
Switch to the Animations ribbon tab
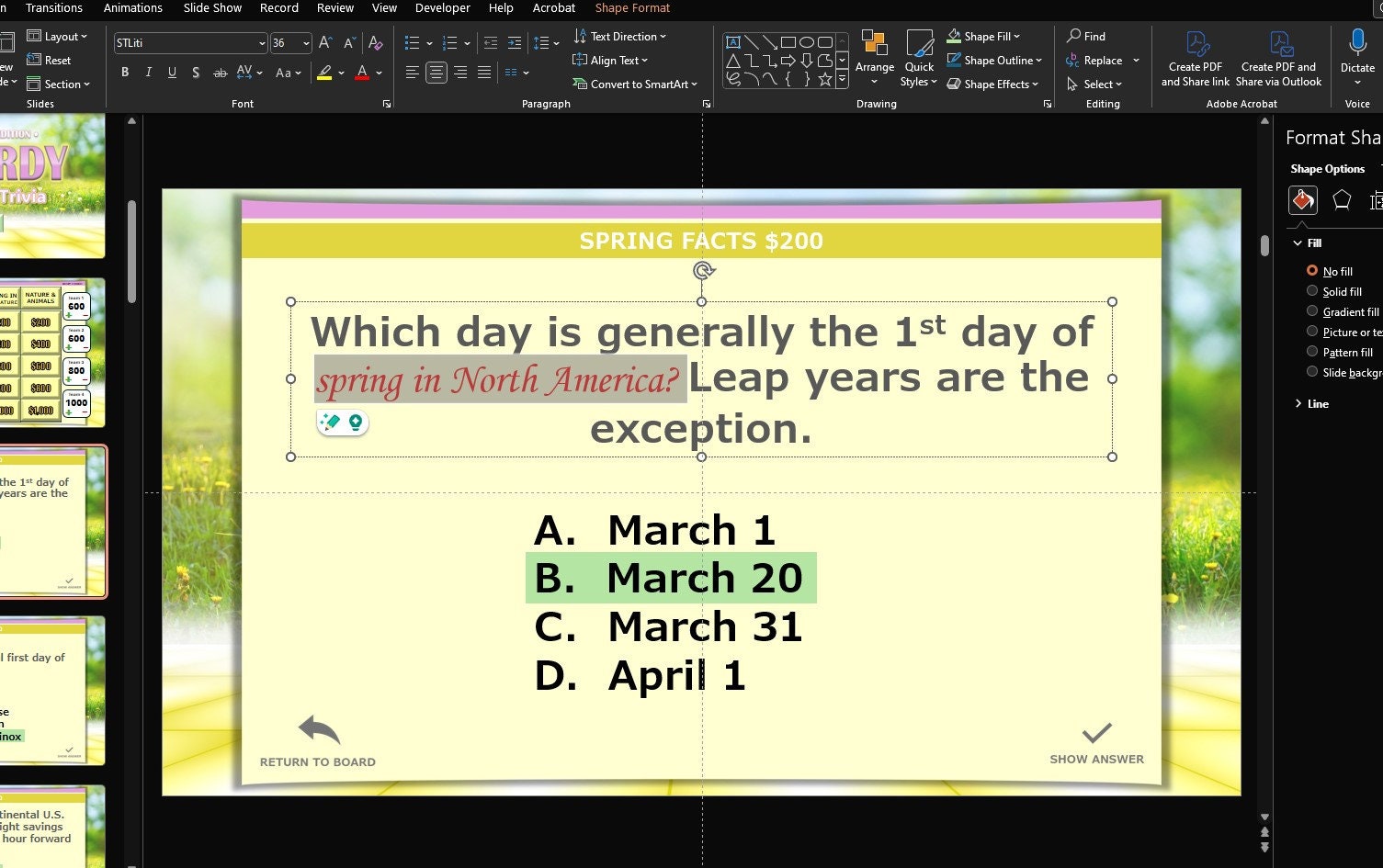pos(132,7)
